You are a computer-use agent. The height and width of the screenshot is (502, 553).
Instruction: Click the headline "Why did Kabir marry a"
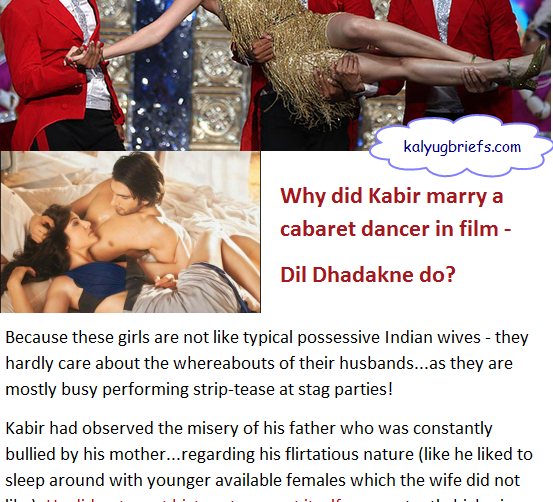391,196
